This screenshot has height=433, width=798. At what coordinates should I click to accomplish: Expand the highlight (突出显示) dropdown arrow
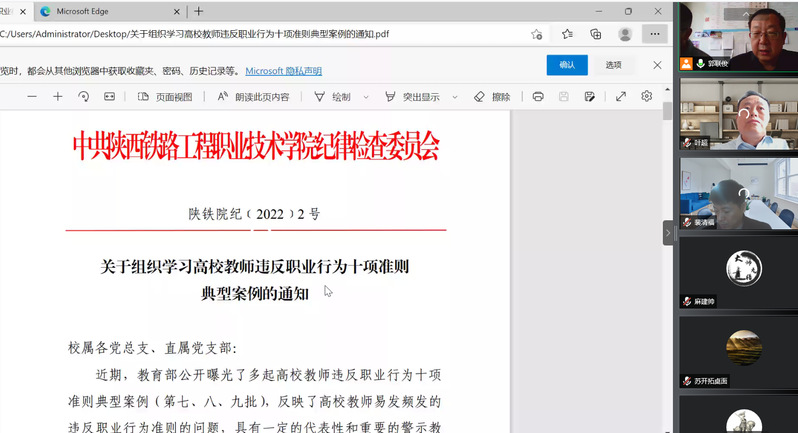[453, 97]
